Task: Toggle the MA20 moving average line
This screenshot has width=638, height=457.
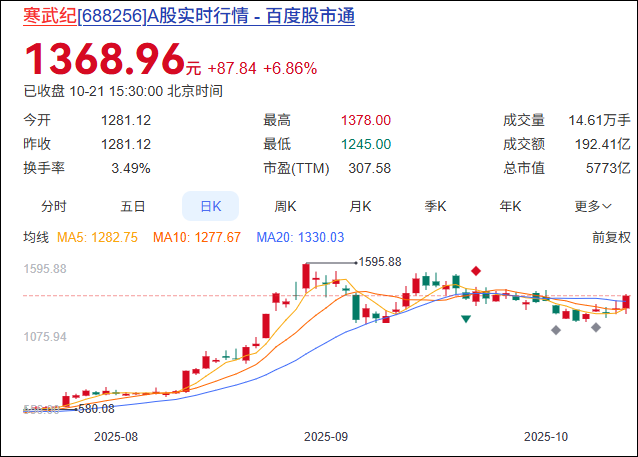Action: click(300, 237)
